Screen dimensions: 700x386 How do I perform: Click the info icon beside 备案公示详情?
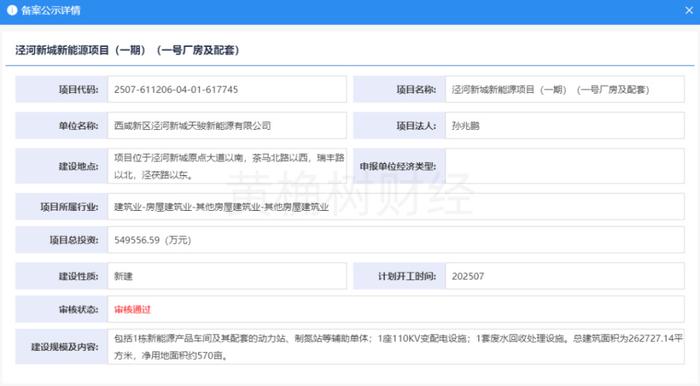tap(12, 10)
